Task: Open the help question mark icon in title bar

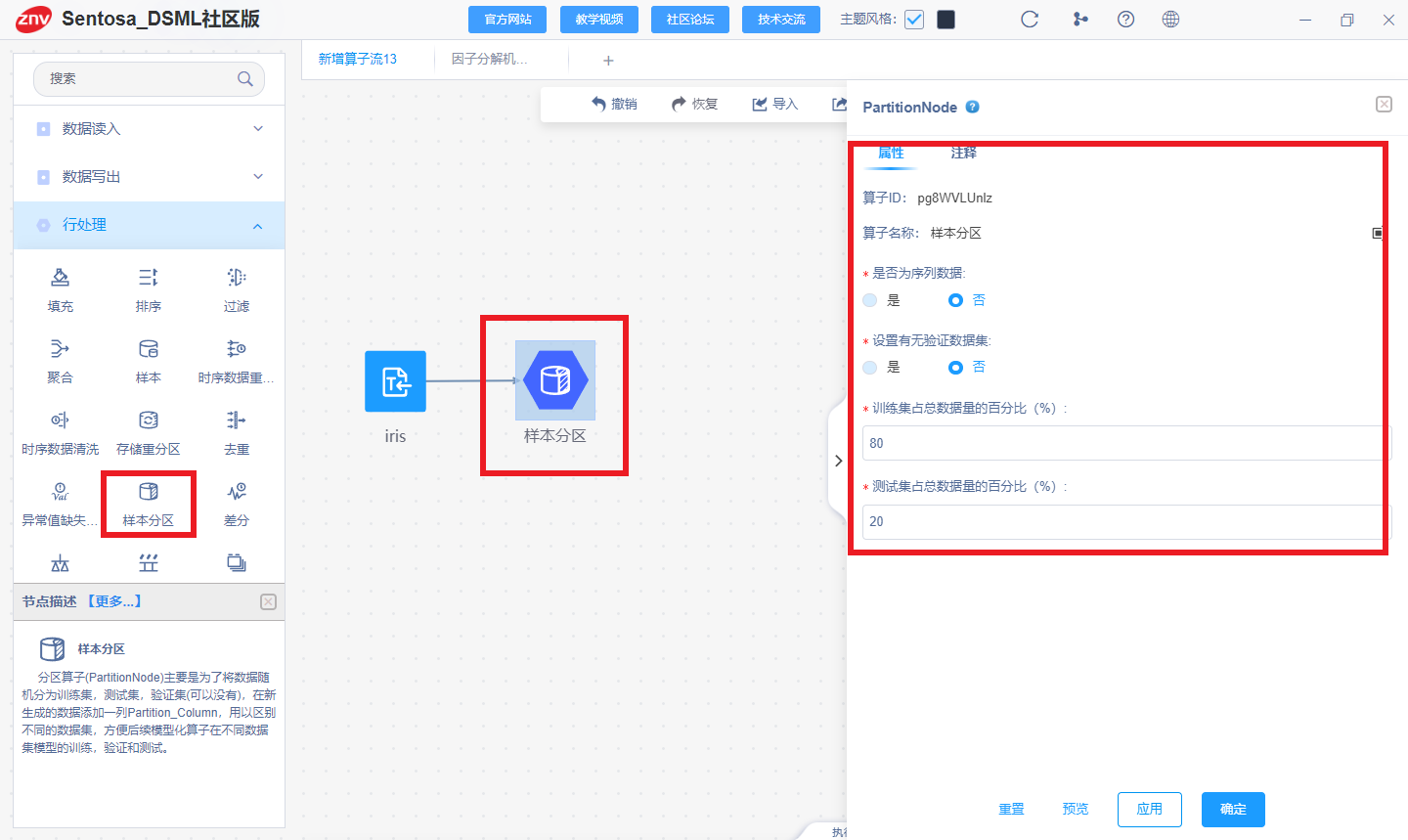Action: [1125, 20]
